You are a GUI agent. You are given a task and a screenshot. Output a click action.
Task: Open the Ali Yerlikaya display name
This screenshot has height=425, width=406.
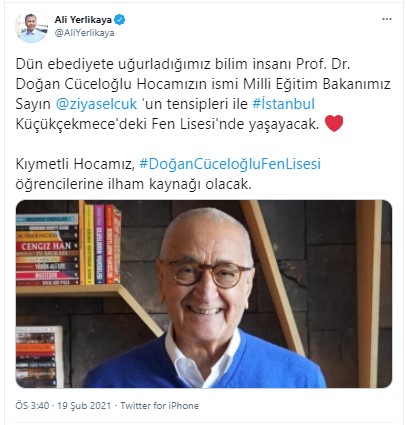[x=83, y=20]
